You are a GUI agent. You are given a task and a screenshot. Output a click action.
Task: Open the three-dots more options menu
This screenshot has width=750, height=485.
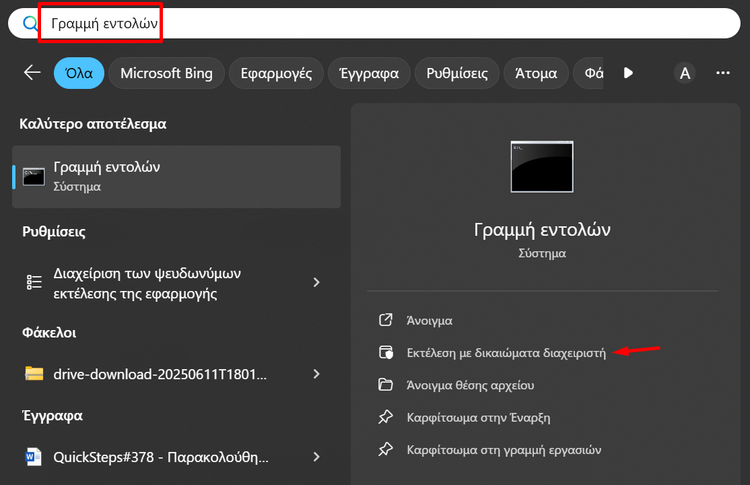point(723,73)
